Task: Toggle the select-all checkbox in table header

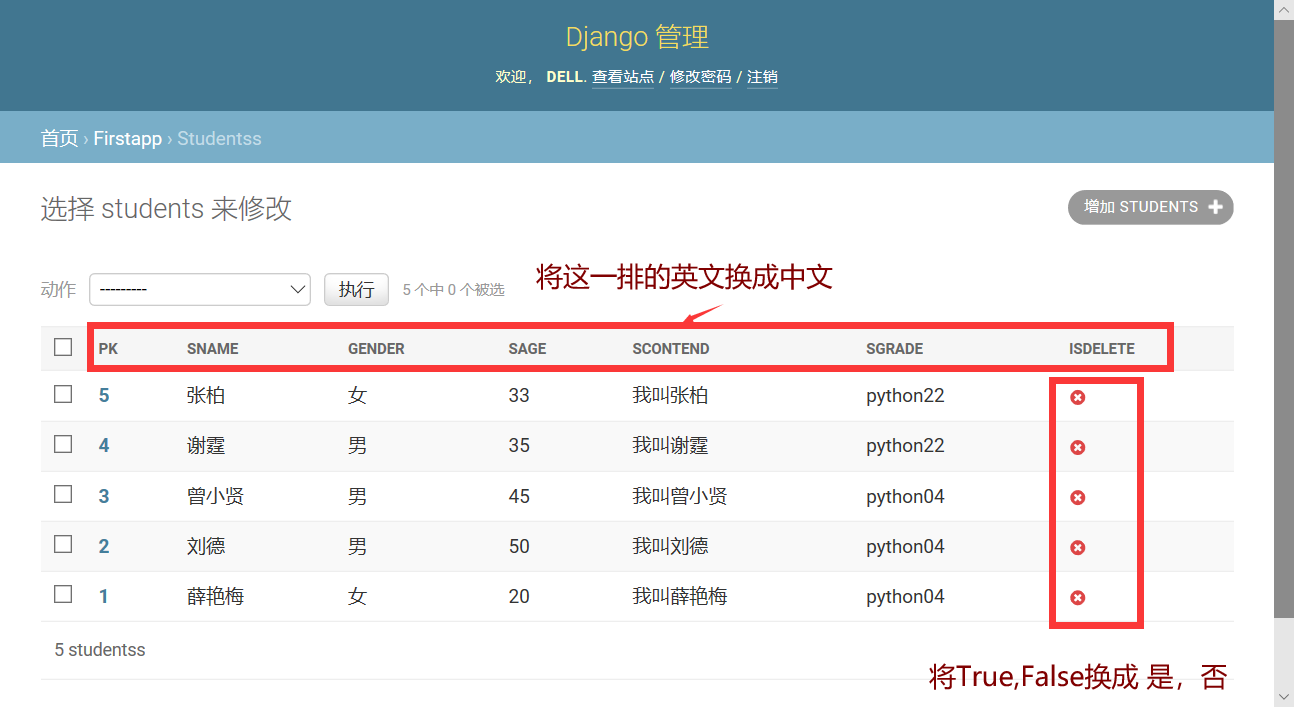Action: 63,347
